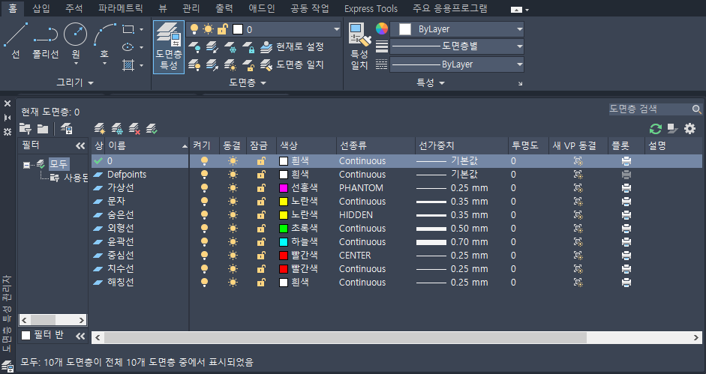Click the New Property Filter icon
The width and height of the screenshot is (706, 374).
coord(25,129)
